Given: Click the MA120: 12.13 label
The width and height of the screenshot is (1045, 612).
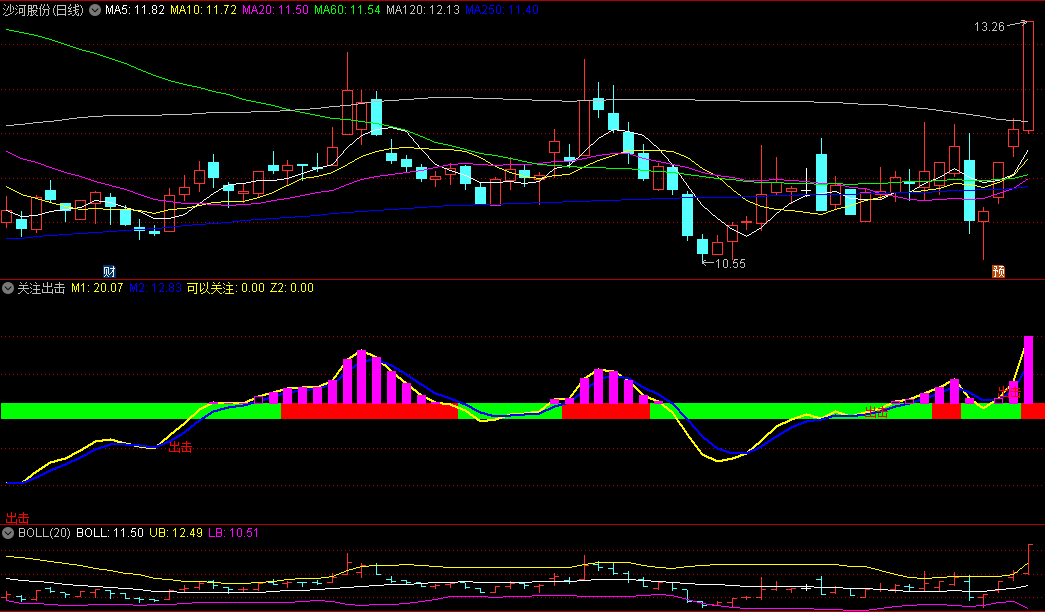Looking at the screenshot, I should 423,10.
